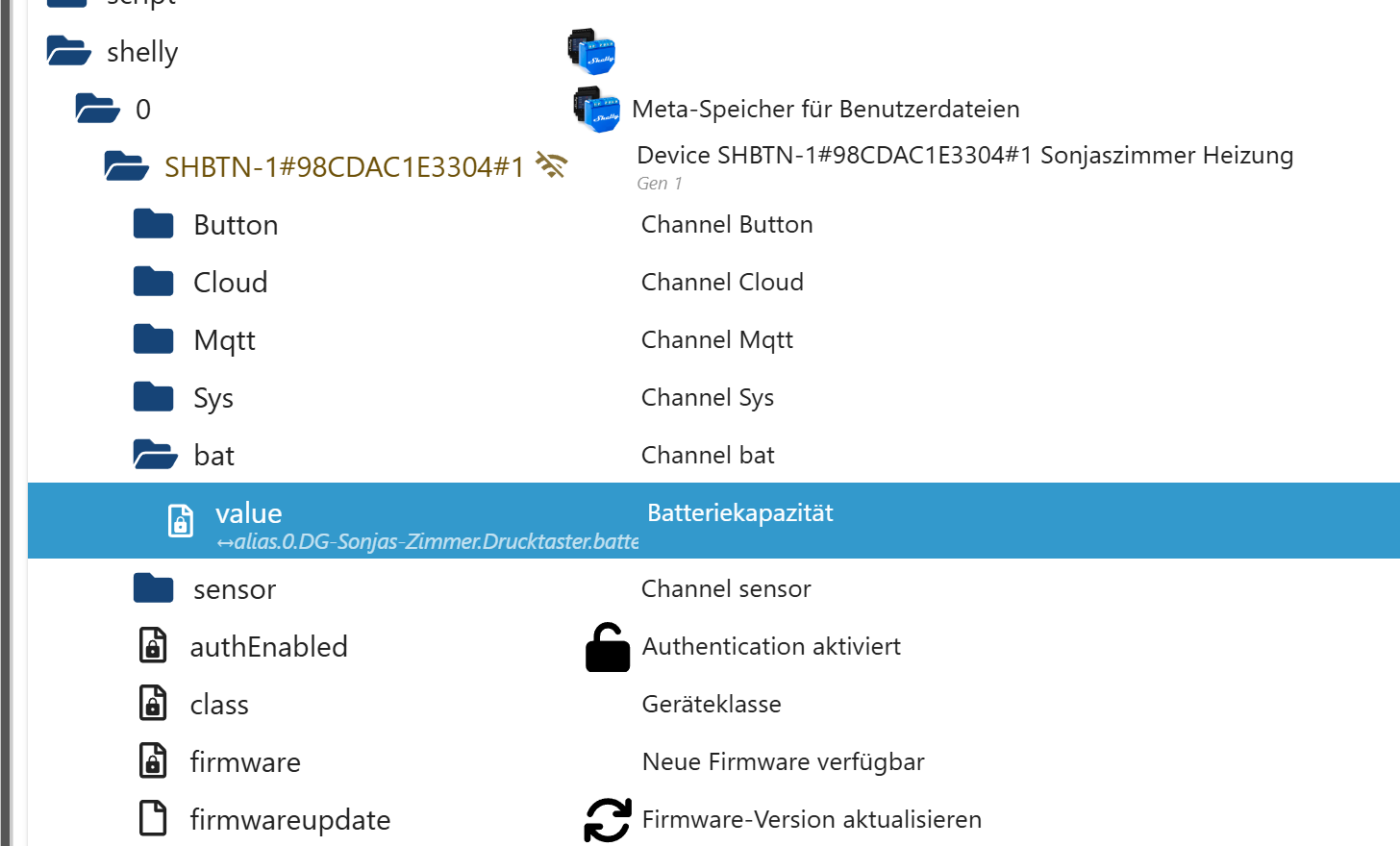Click the locked file icon beside value

click(x=181, y=520)
